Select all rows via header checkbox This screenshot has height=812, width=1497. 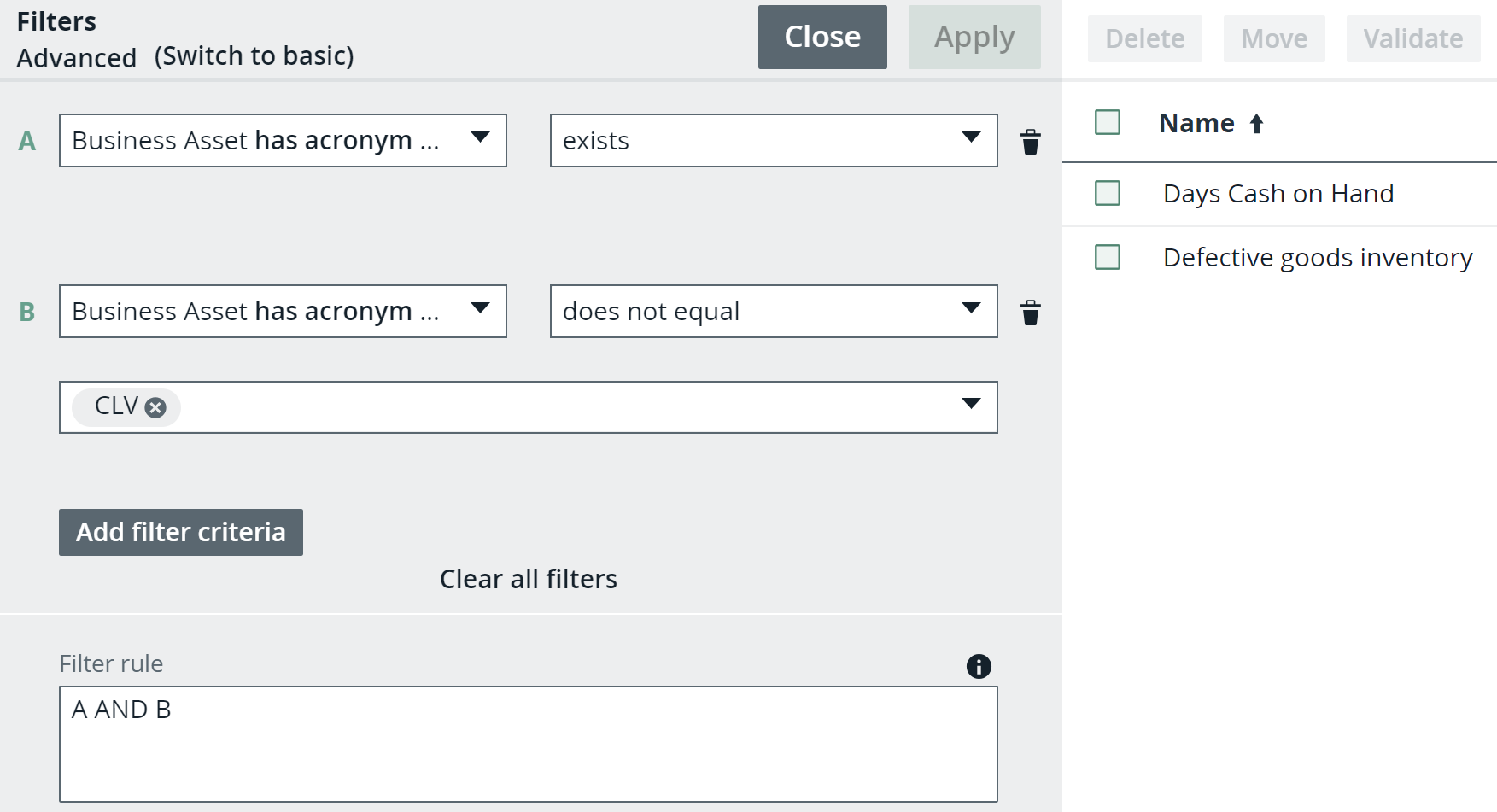point(1107,122)
